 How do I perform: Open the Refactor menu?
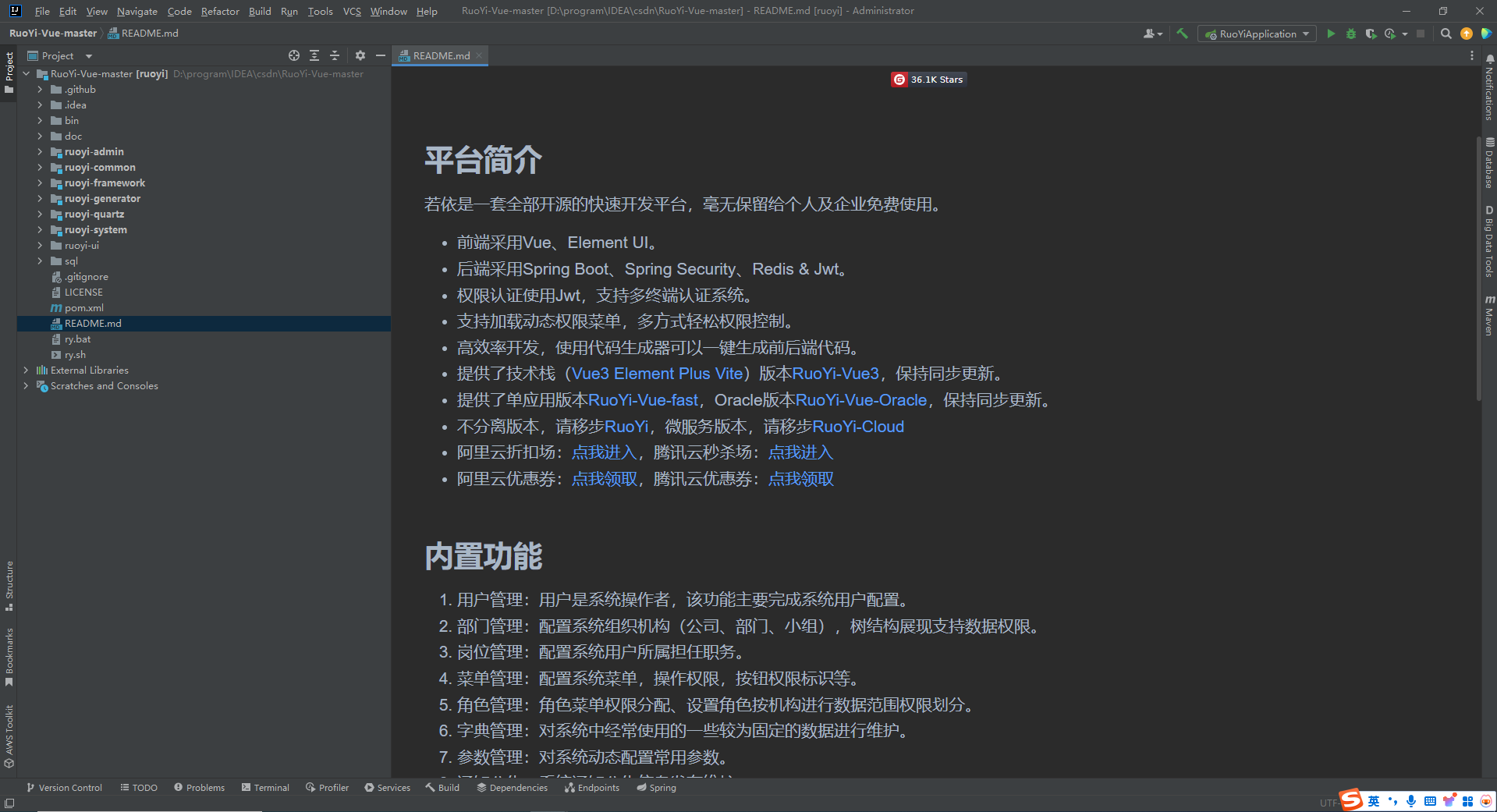pyautogui.click(x=220, y=11)
